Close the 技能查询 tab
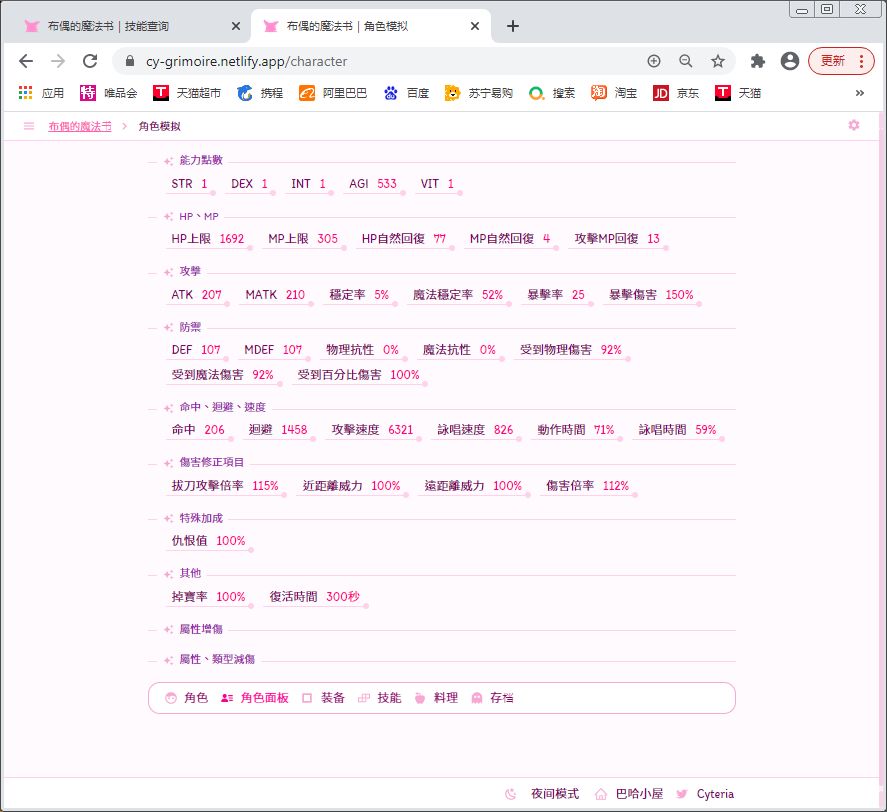Image resolution: width=887 pixels, height=812 pixels. click(x=236, y=26)
